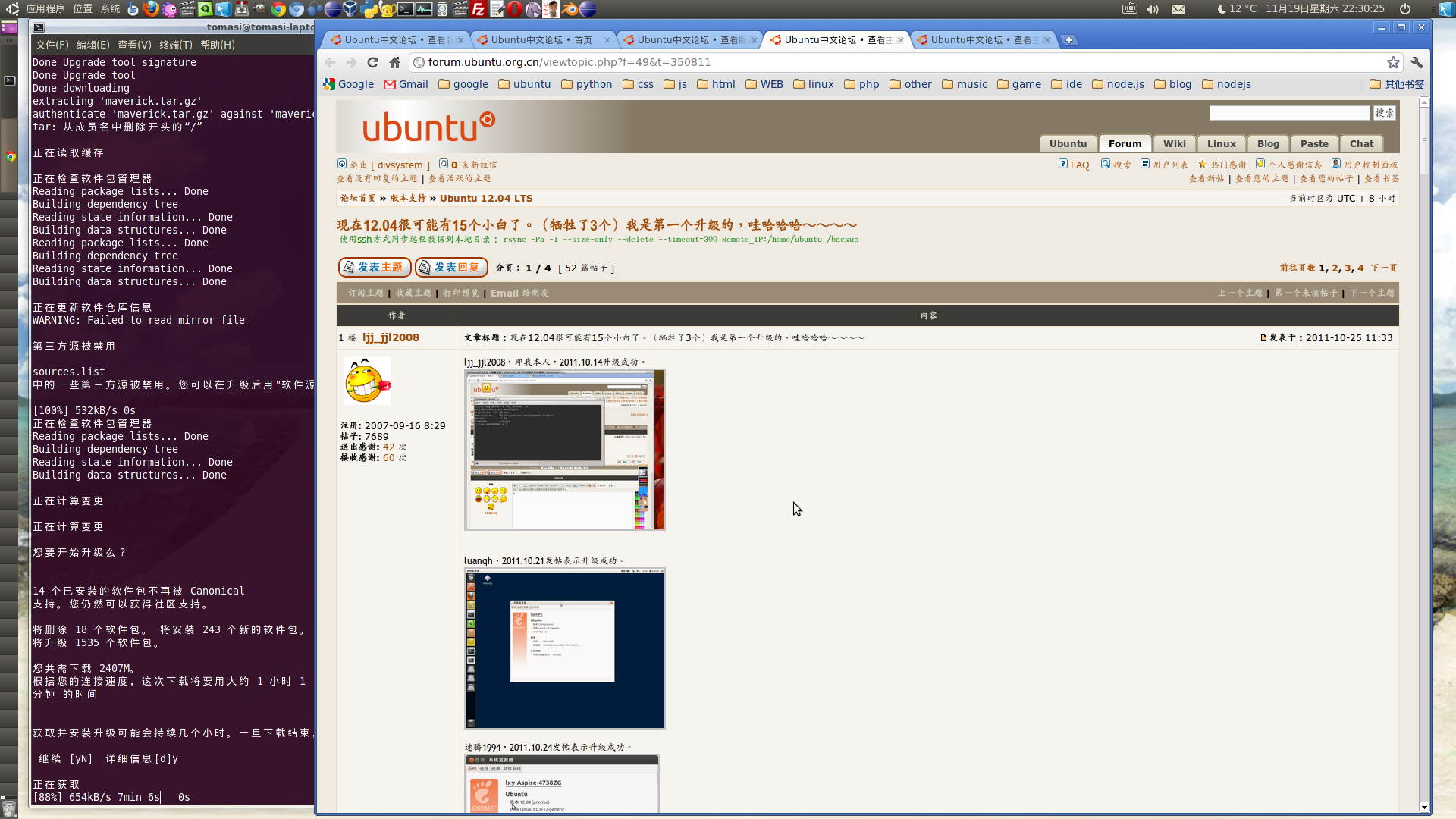1456x819 pixels.
Task: Launch Blender from the top panel
Action: tap(570, 9)
